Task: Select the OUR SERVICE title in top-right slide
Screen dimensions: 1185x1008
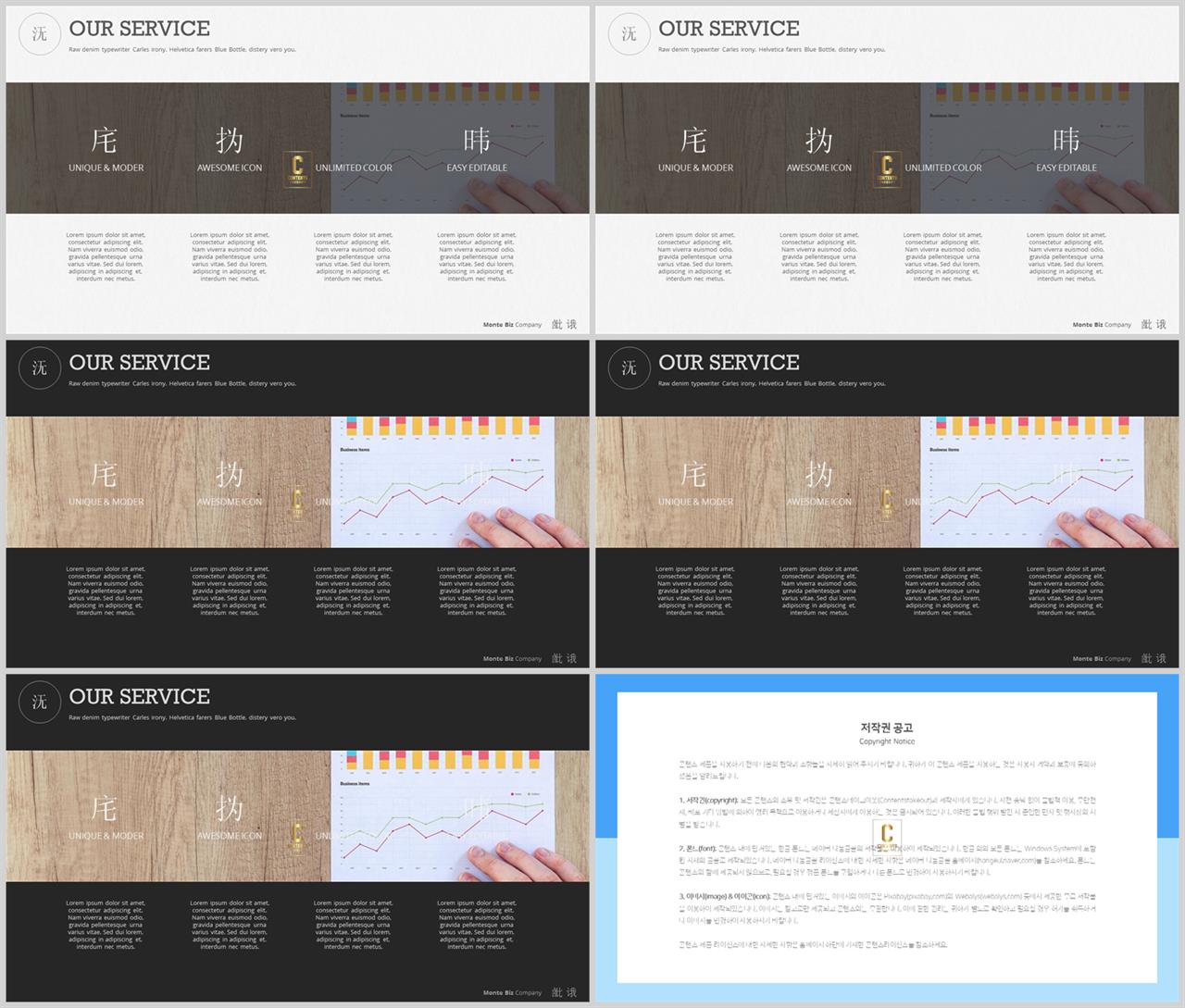Action: pos(730,29)
